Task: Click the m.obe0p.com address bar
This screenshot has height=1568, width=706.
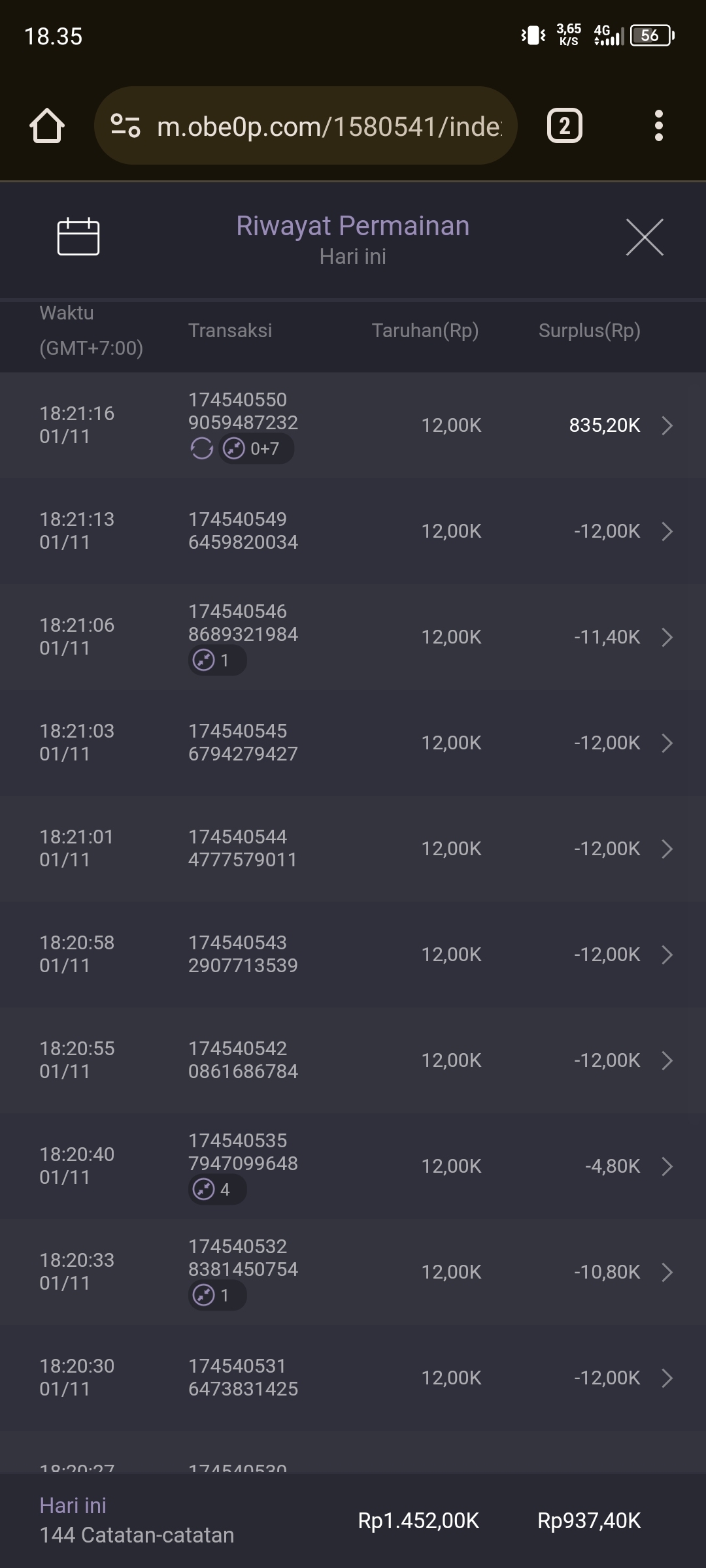Action: point(329,125)
